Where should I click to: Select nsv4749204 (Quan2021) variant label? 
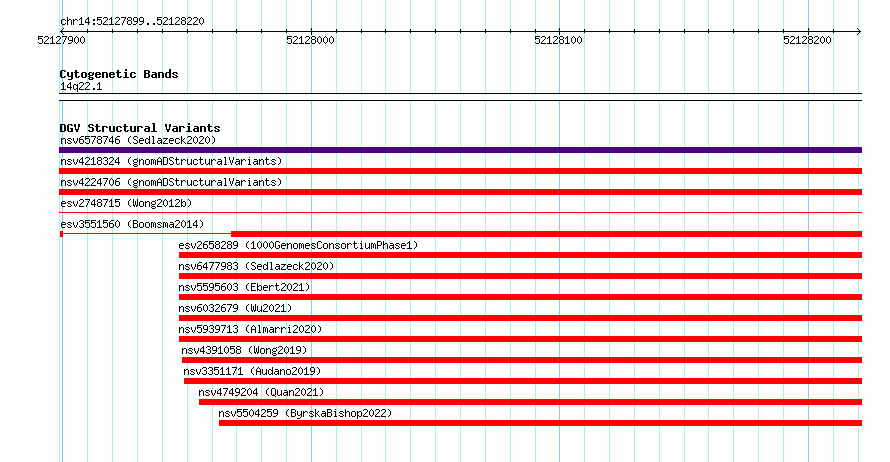point(261,392)
